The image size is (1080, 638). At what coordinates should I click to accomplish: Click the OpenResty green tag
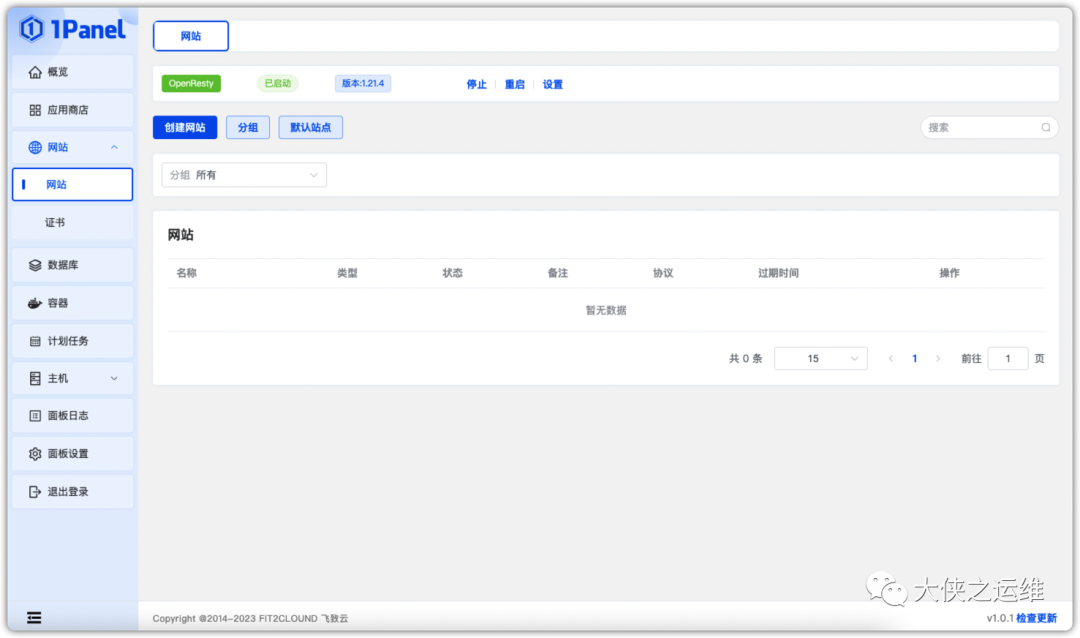point(191,83)
